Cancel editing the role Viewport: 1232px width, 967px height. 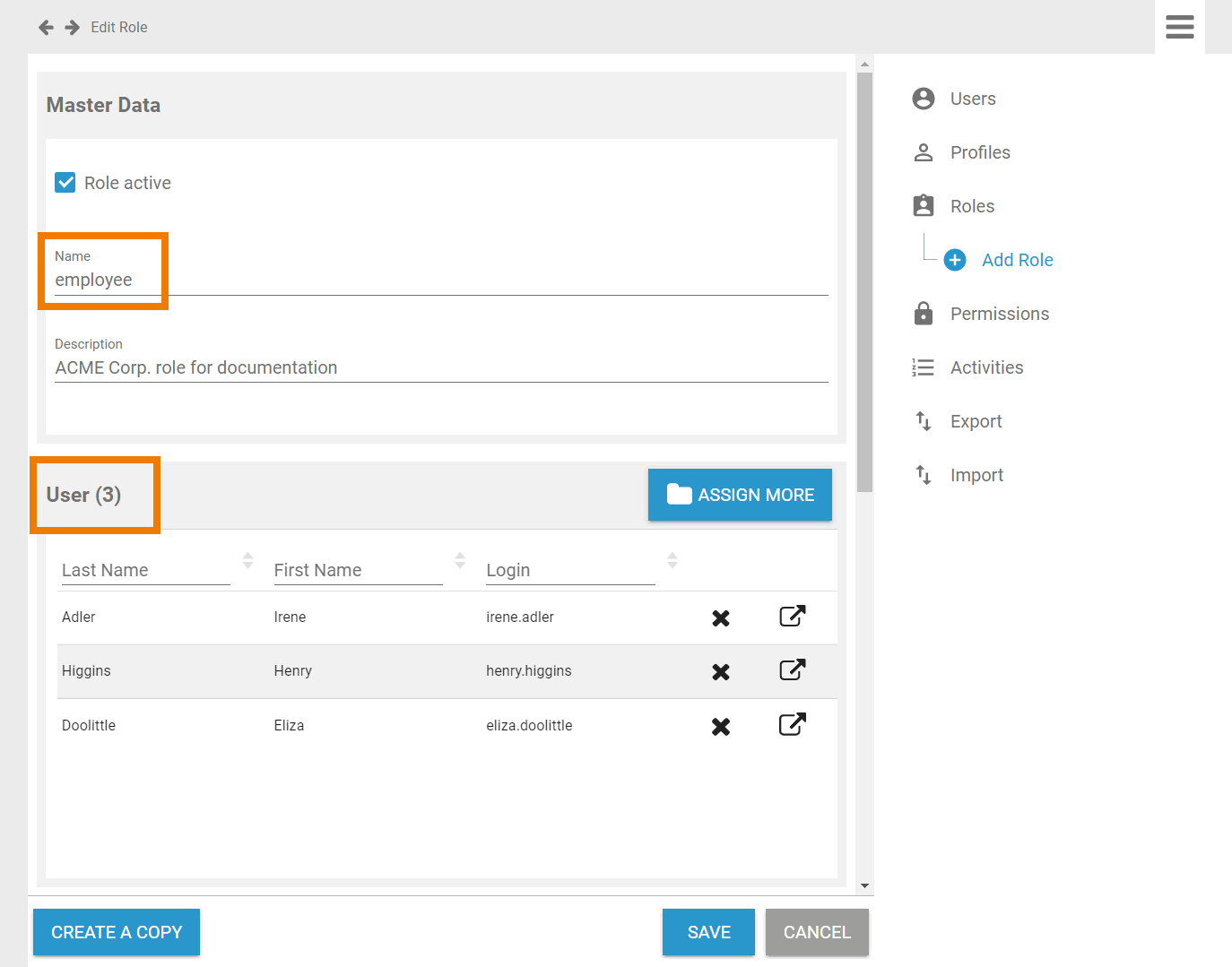pos(817,932)
